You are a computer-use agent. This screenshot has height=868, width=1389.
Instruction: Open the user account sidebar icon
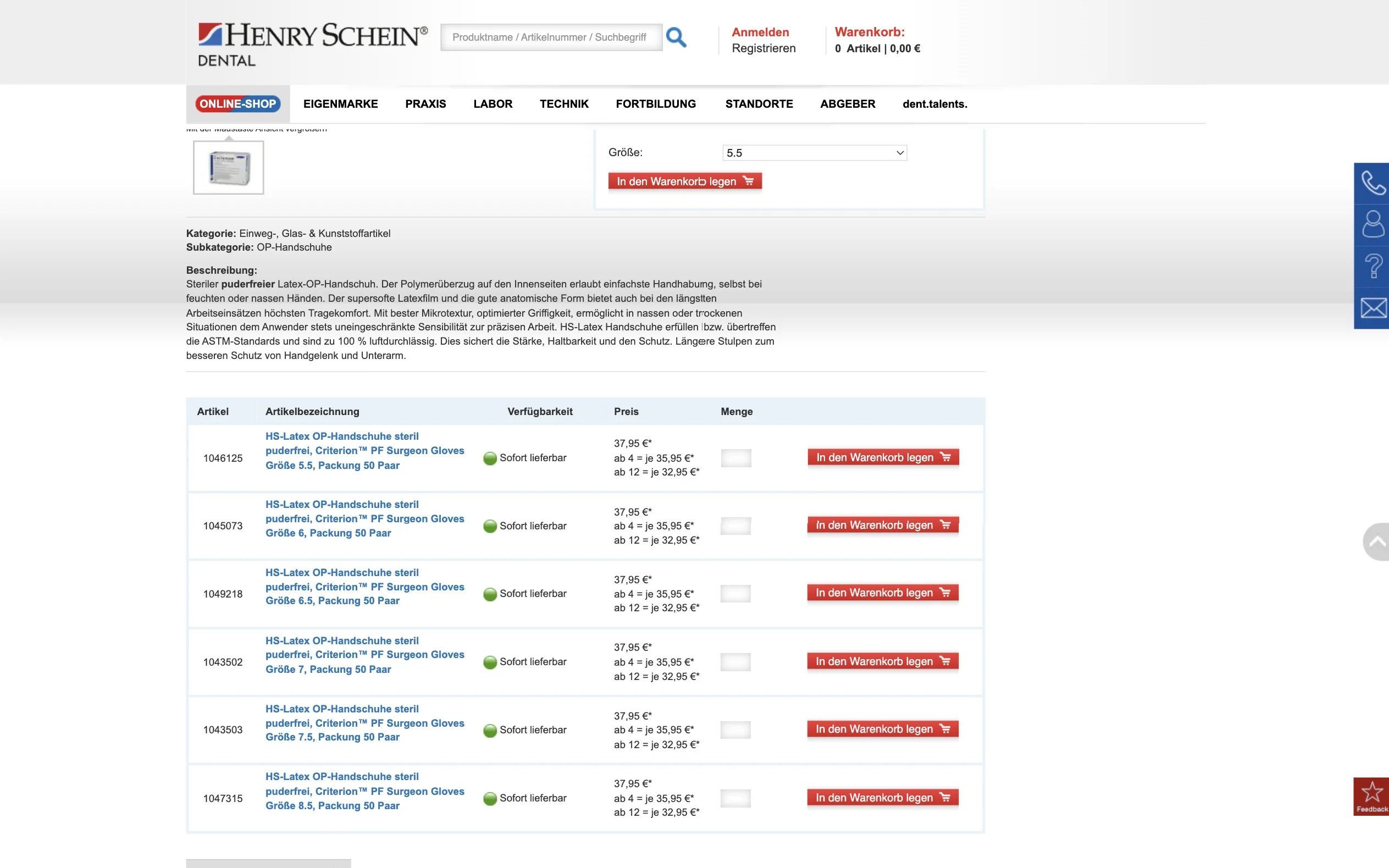pos(1373,224)
